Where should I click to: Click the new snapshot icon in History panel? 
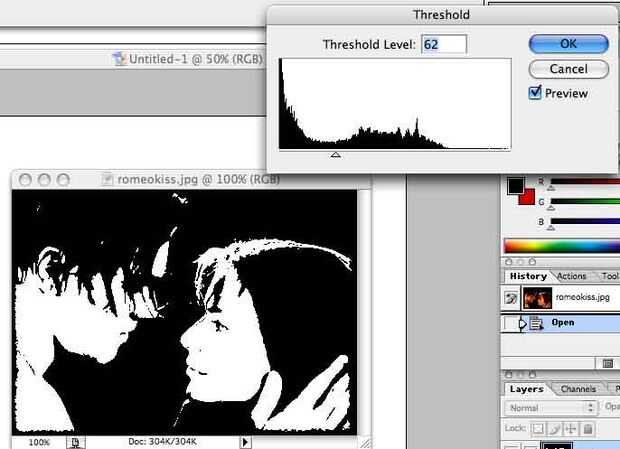point(608,363)
